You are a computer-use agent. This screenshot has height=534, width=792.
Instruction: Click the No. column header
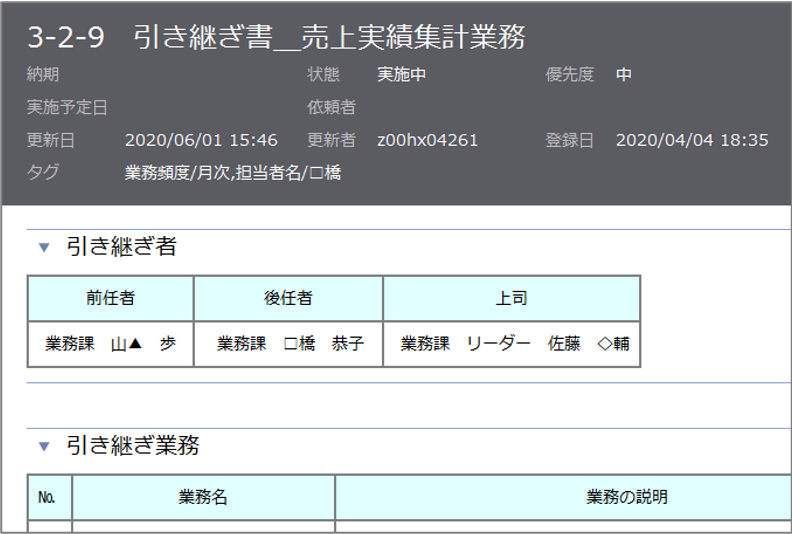pyautogui.click(x=49, y=497)
